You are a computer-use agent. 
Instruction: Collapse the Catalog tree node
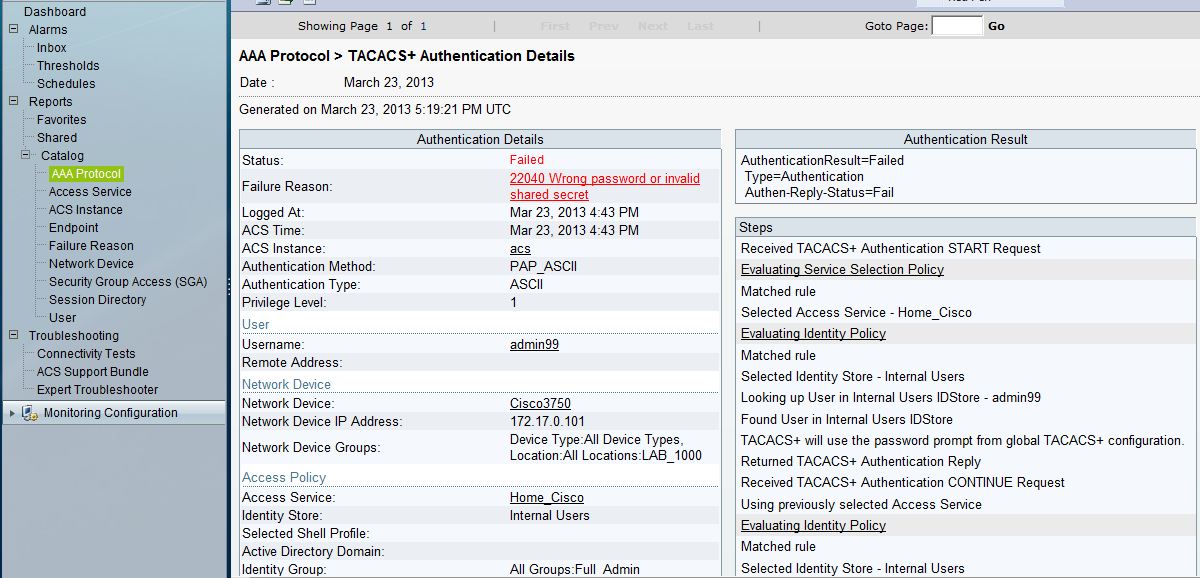tap(26, 156)
